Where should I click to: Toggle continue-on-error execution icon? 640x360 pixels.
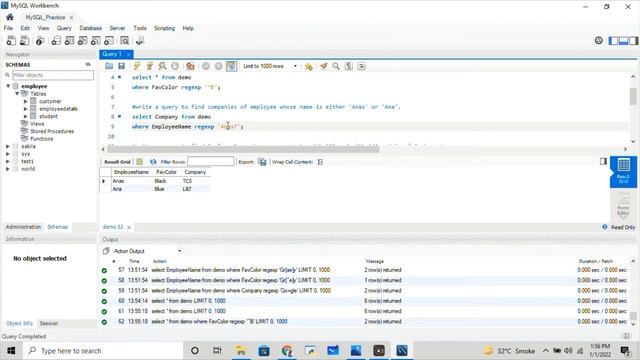[x=190, y=66]
